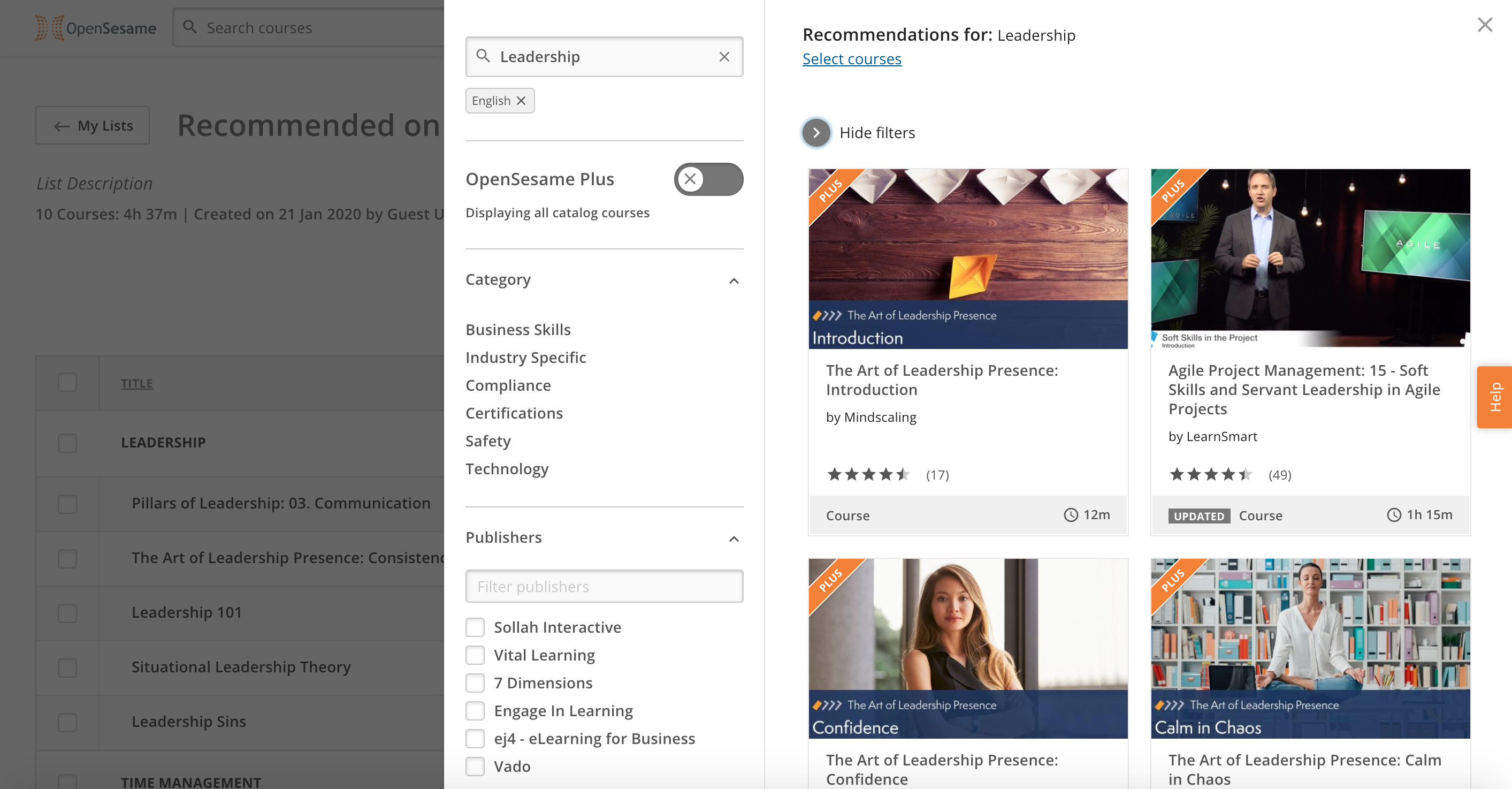Click the magnifier icon in Leadership search
Screen dimensions: 1512x789
(x=483, y=56)
